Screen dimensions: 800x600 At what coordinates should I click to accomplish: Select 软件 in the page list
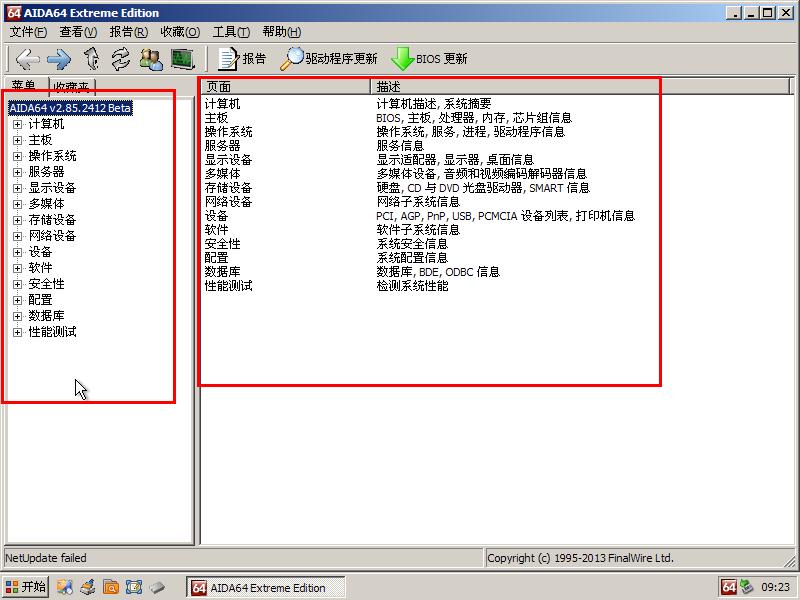216,230
